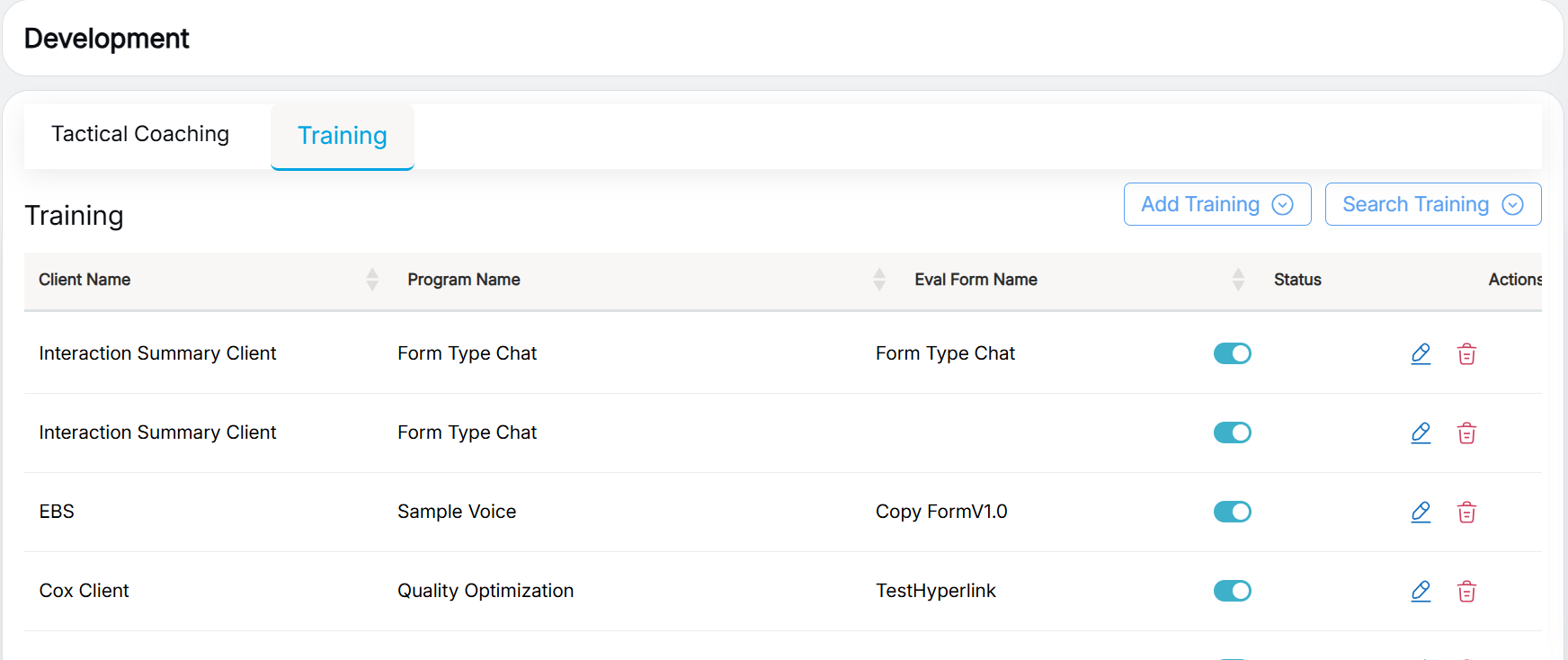Edit the second Interaction Summary Client row
The height and width of the screenshot is (660, 1568).
(1421, 433)
